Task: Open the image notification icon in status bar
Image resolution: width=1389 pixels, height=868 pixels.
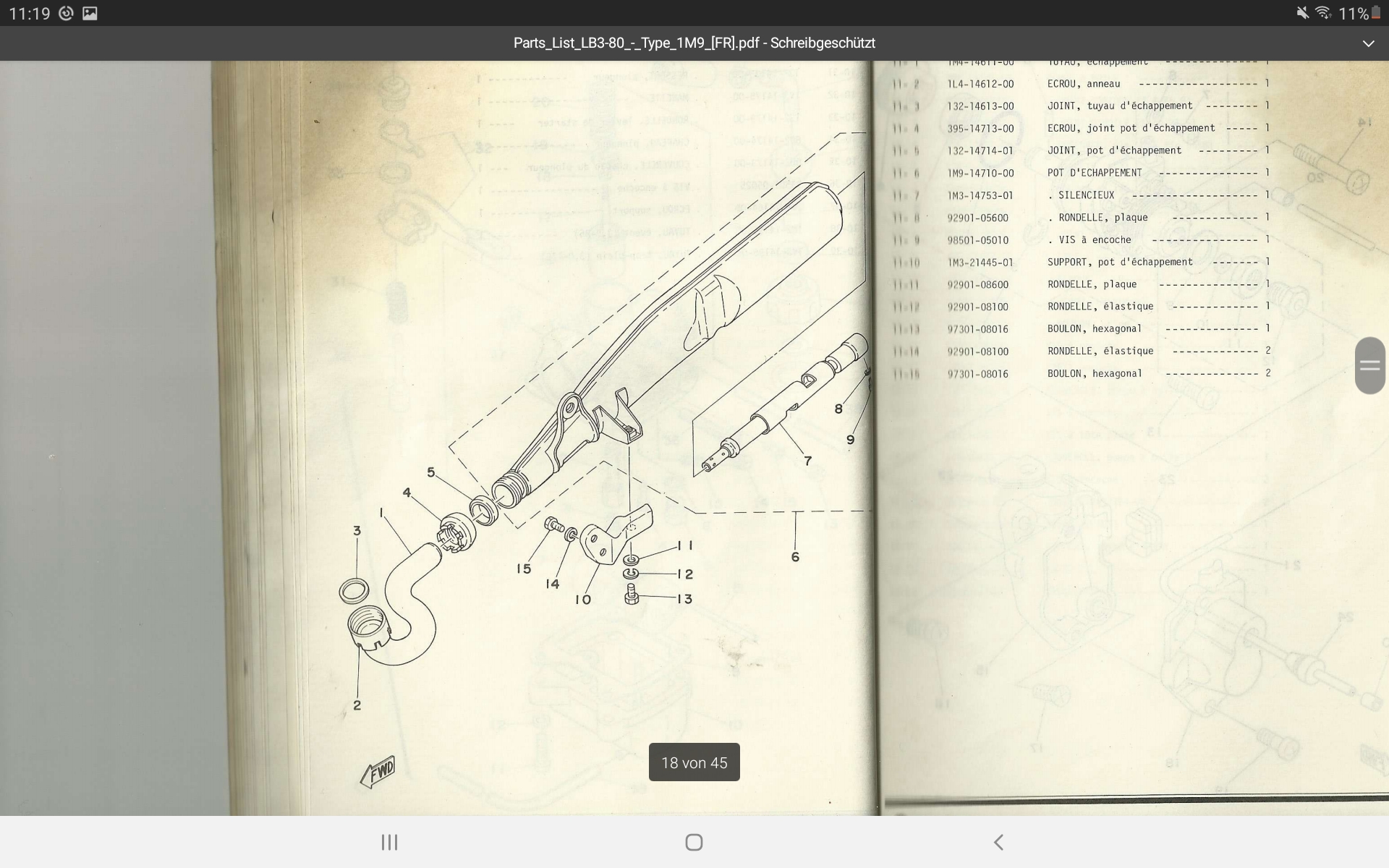Action: coord(90,13)
